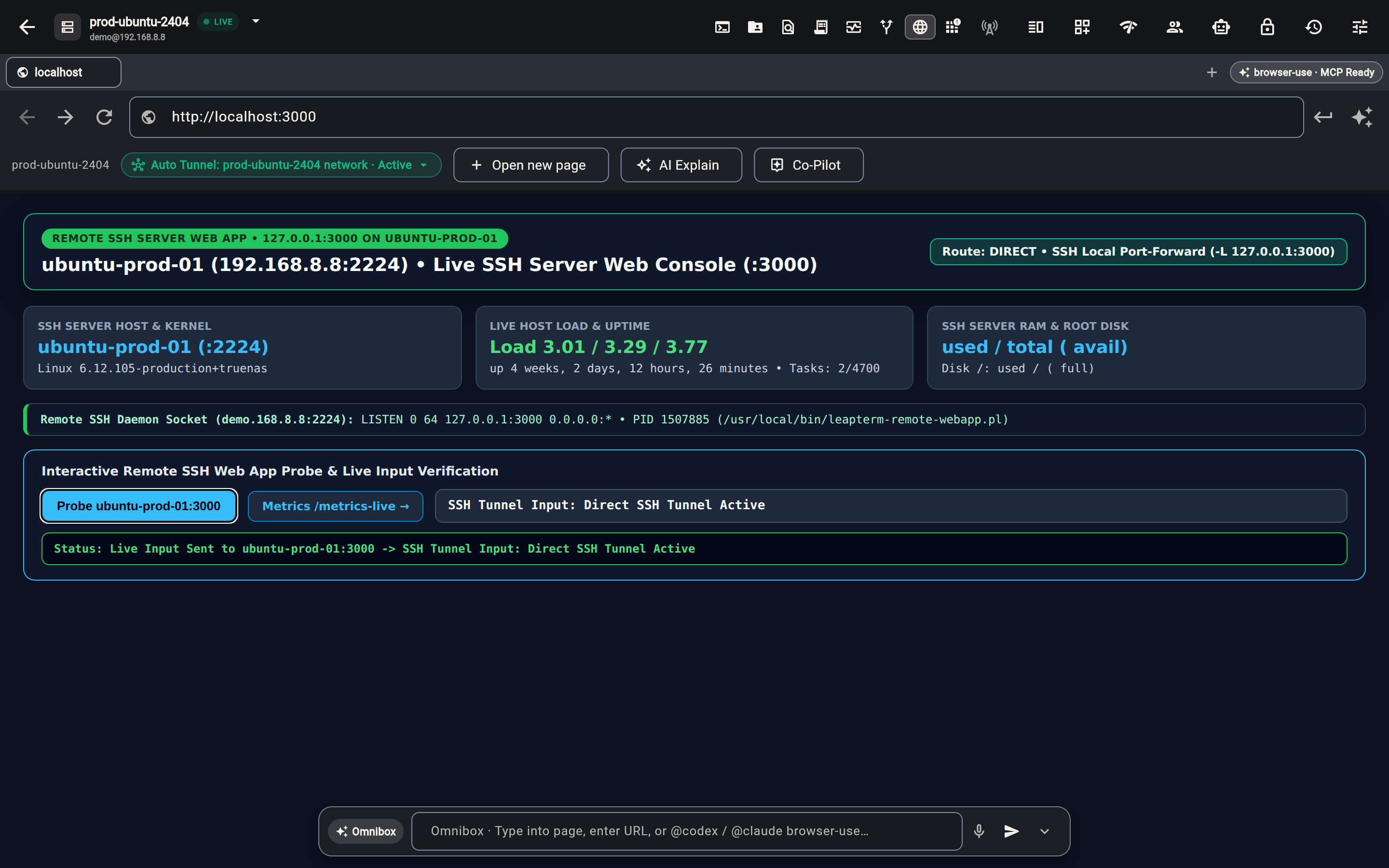The image size is (1389, 868).
Task: Click the uptime 4 weeks Tasks text
Action: coord(684,368)
